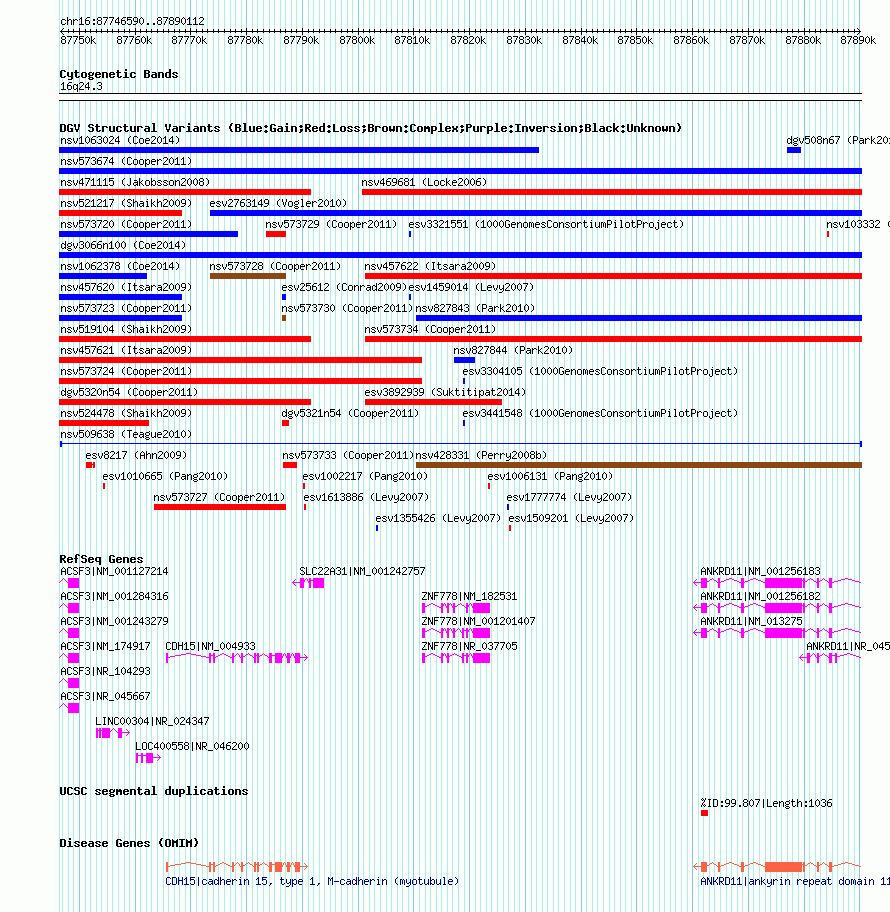Screen dimensions: 890x912
Task: Click the LINC00304 NR_024347 gene glyph
Action: pyautogui.click(x=113, y=733)
